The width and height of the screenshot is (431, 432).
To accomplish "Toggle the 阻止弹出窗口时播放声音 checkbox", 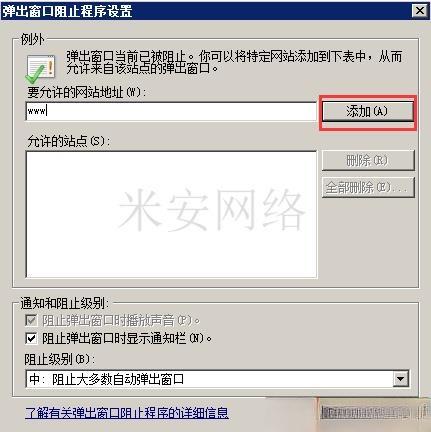I will (x=31, y=321).
